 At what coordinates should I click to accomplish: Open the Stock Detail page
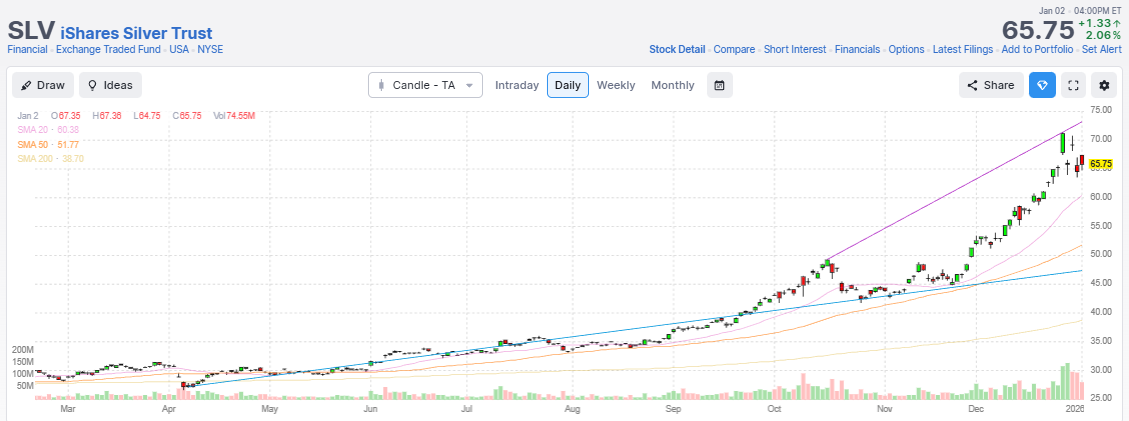click(677, 50)
